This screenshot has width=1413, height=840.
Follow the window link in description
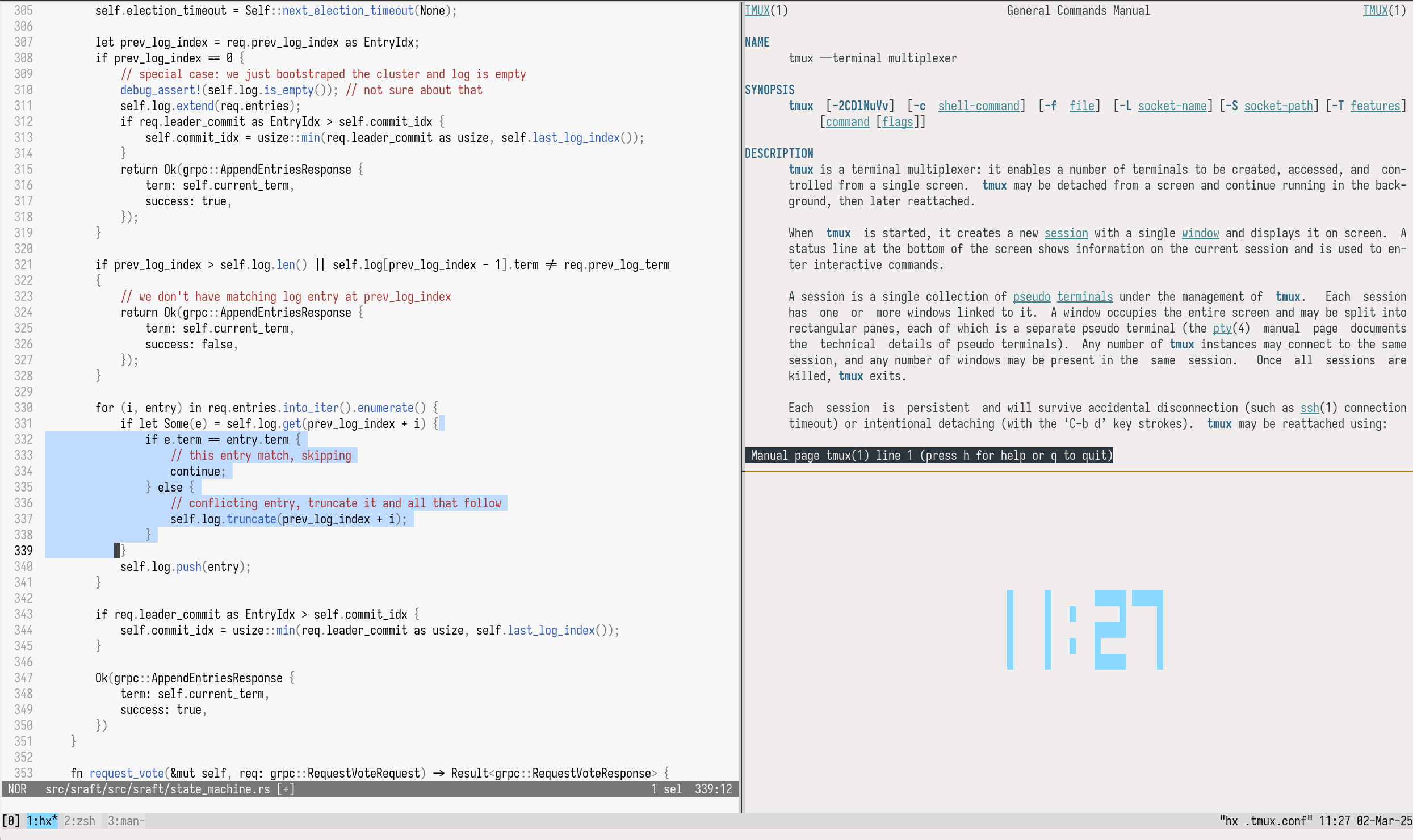click(1201, 233)
